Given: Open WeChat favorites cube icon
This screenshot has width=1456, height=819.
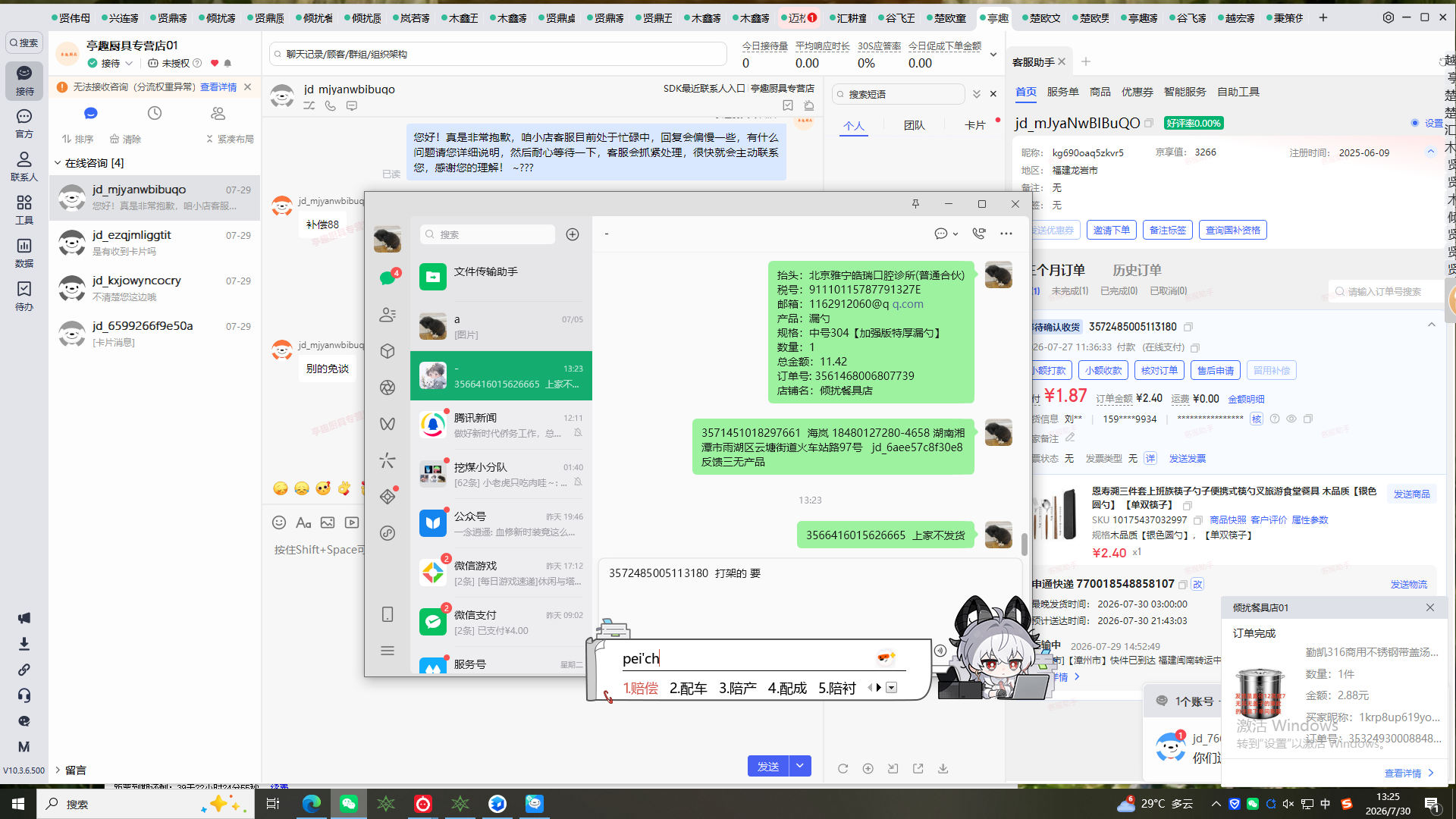Looking at the screenshot, I should [388, 351].
